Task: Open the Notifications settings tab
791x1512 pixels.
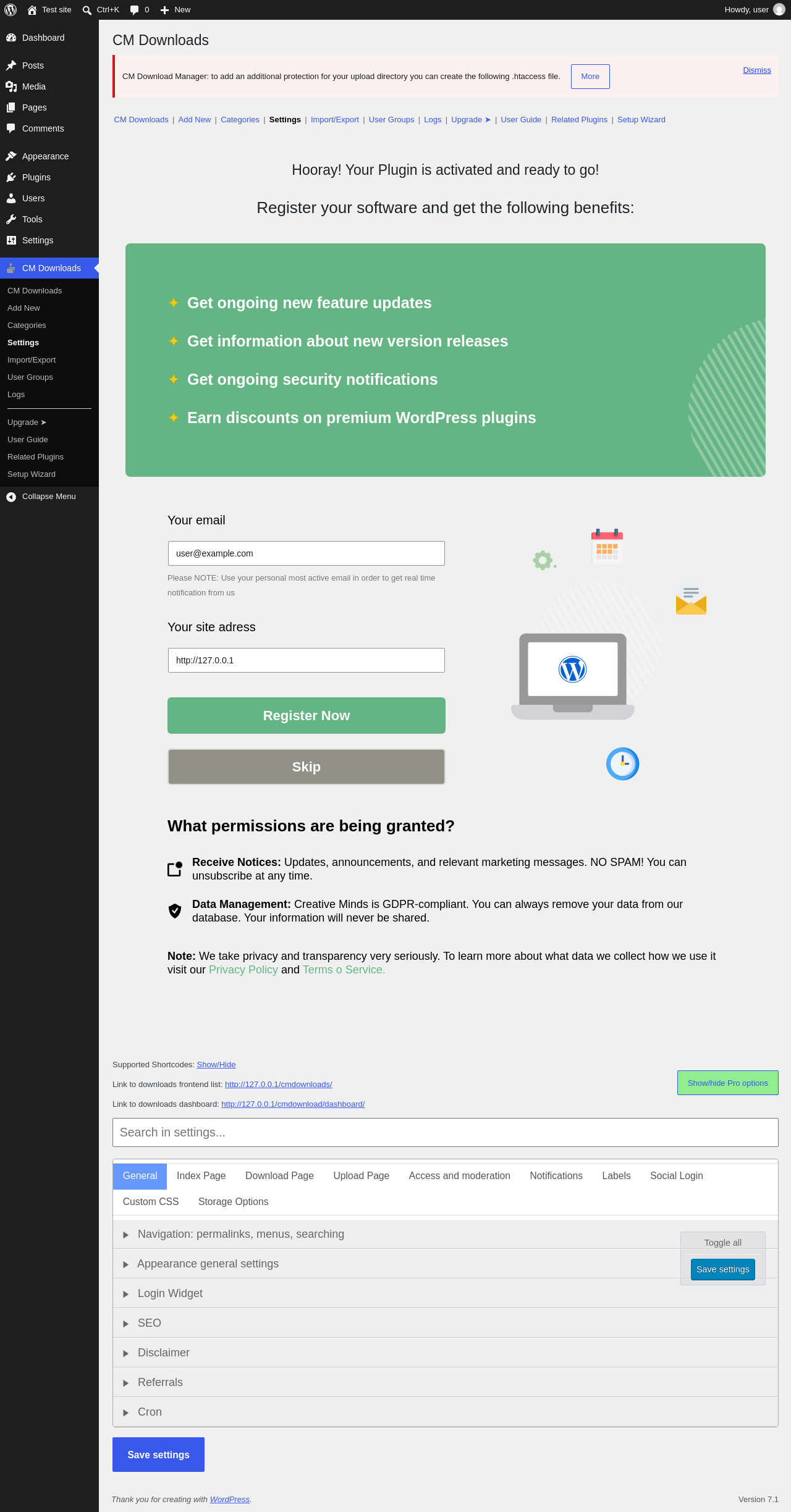Action: [556, 1176]
